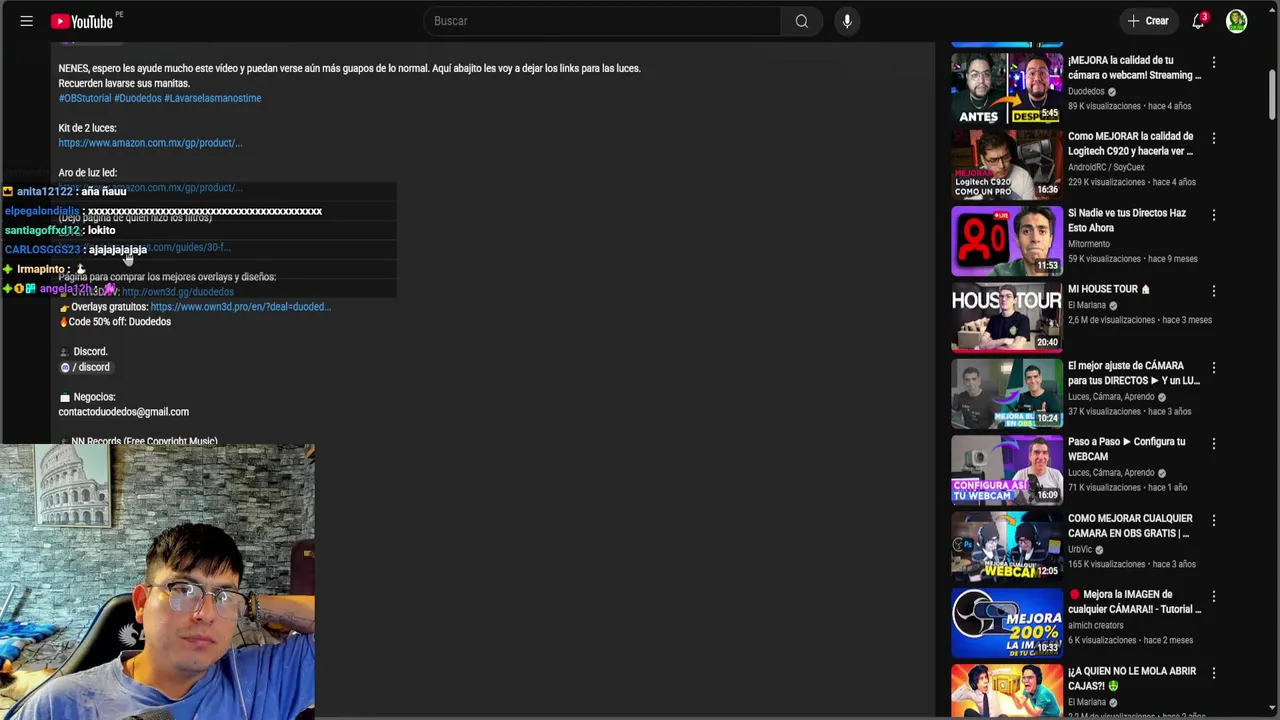Click the AndroidRC / SoyCuex channel name
1280x720 pixels.
point(1106,168)
